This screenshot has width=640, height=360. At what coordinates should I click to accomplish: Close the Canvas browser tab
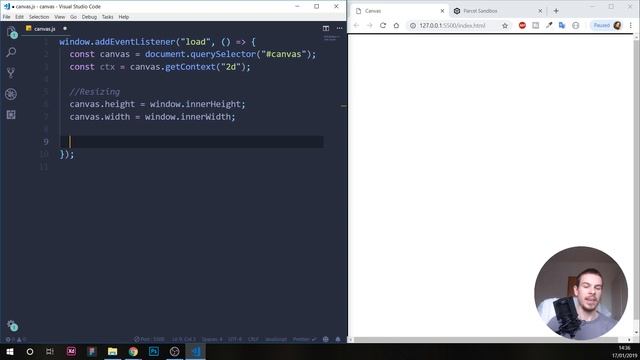tap(442, 11)
